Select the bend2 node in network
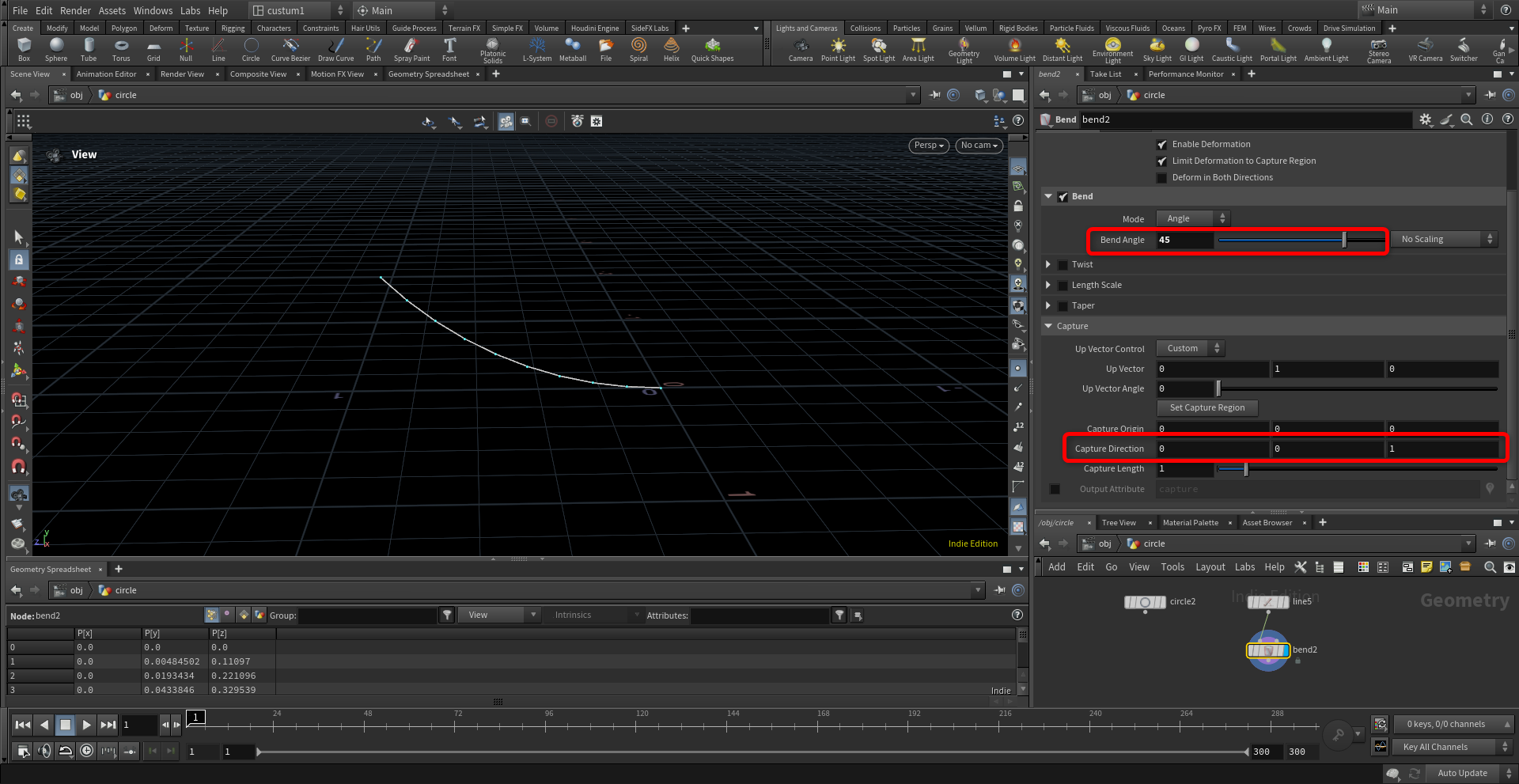The width and height of the screenshot is (1519, 784). tap(1268, 650)
